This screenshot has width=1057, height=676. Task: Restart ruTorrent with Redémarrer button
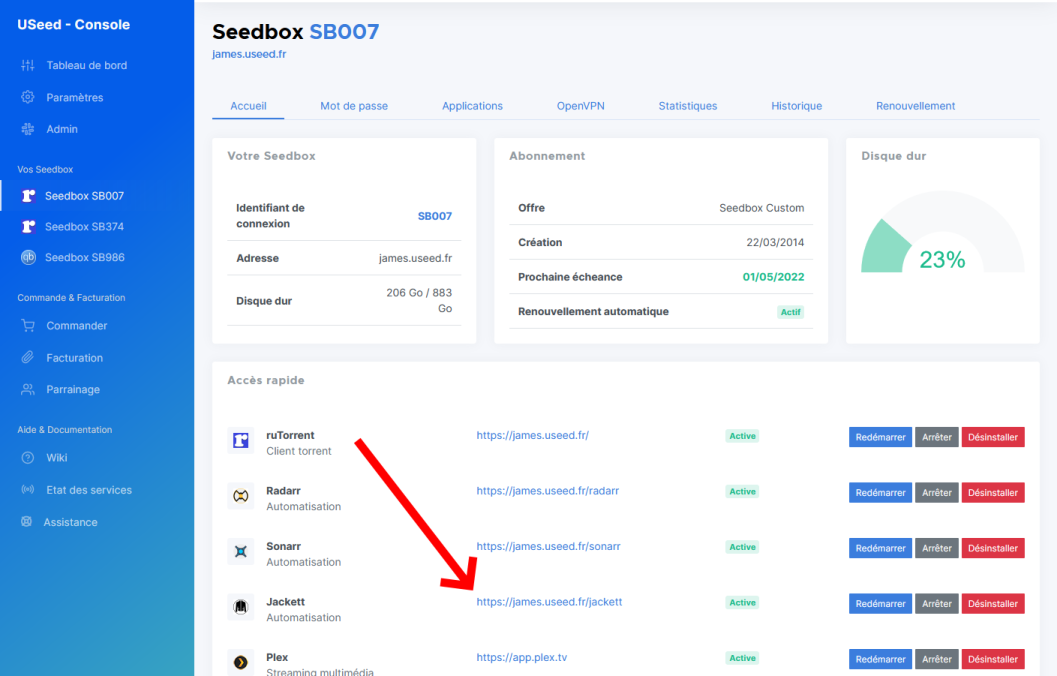click(x=880, y=437)
